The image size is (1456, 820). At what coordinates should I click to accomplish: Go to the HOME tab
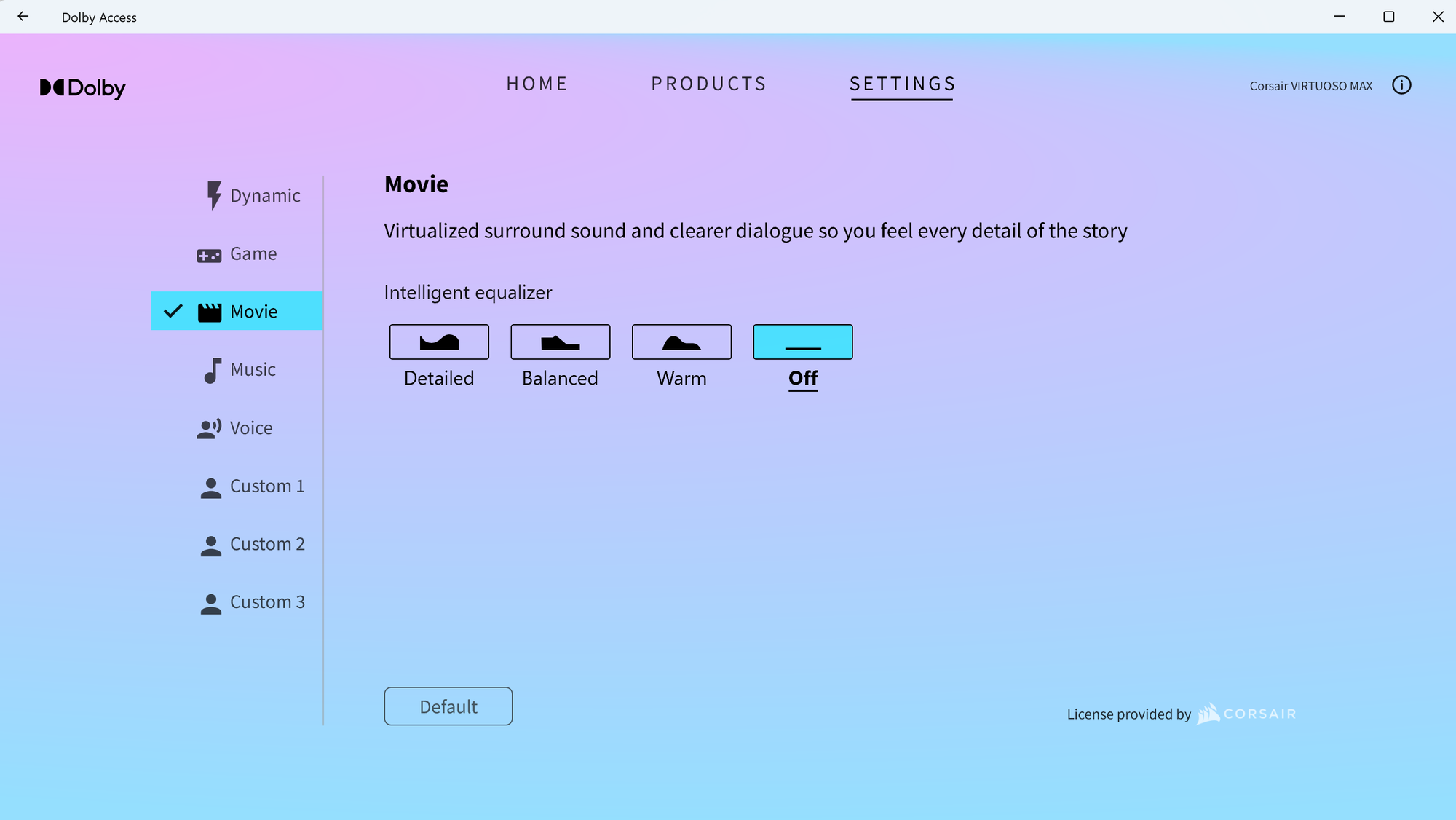point(537,84)
